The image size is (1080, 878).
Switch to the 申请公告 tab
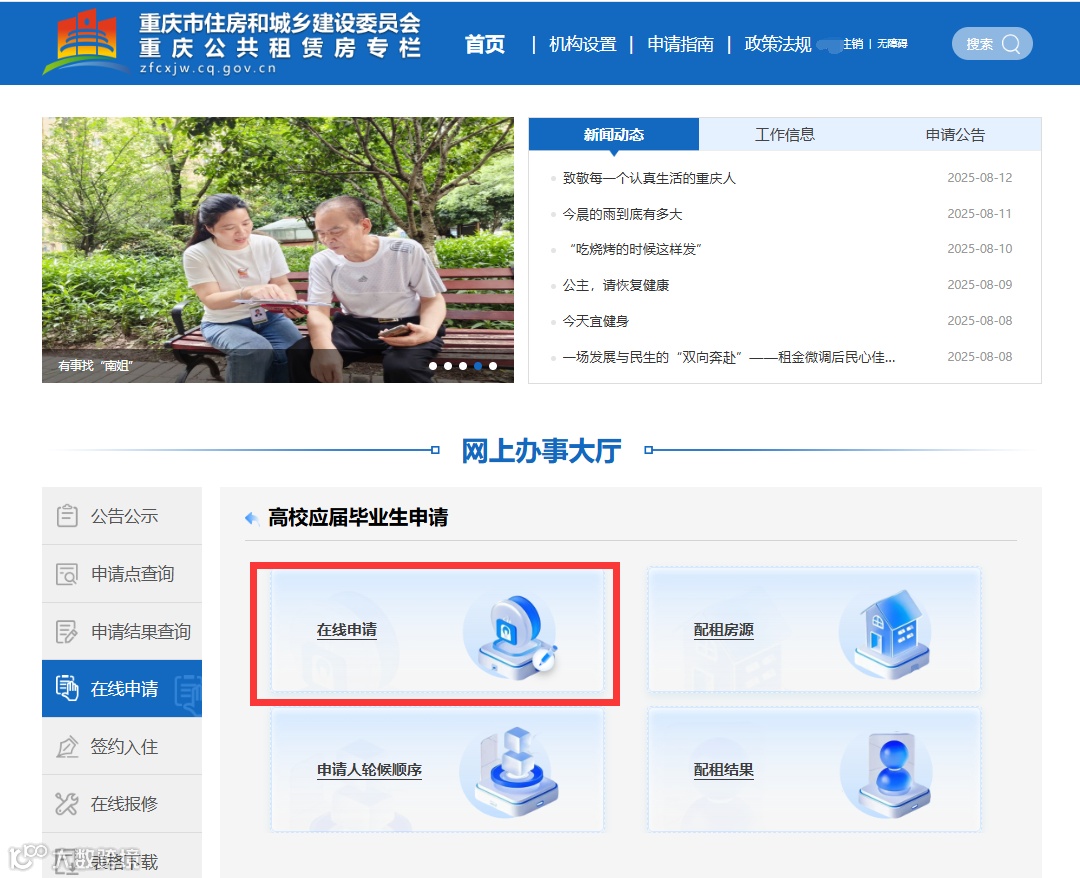coord(955,134)
